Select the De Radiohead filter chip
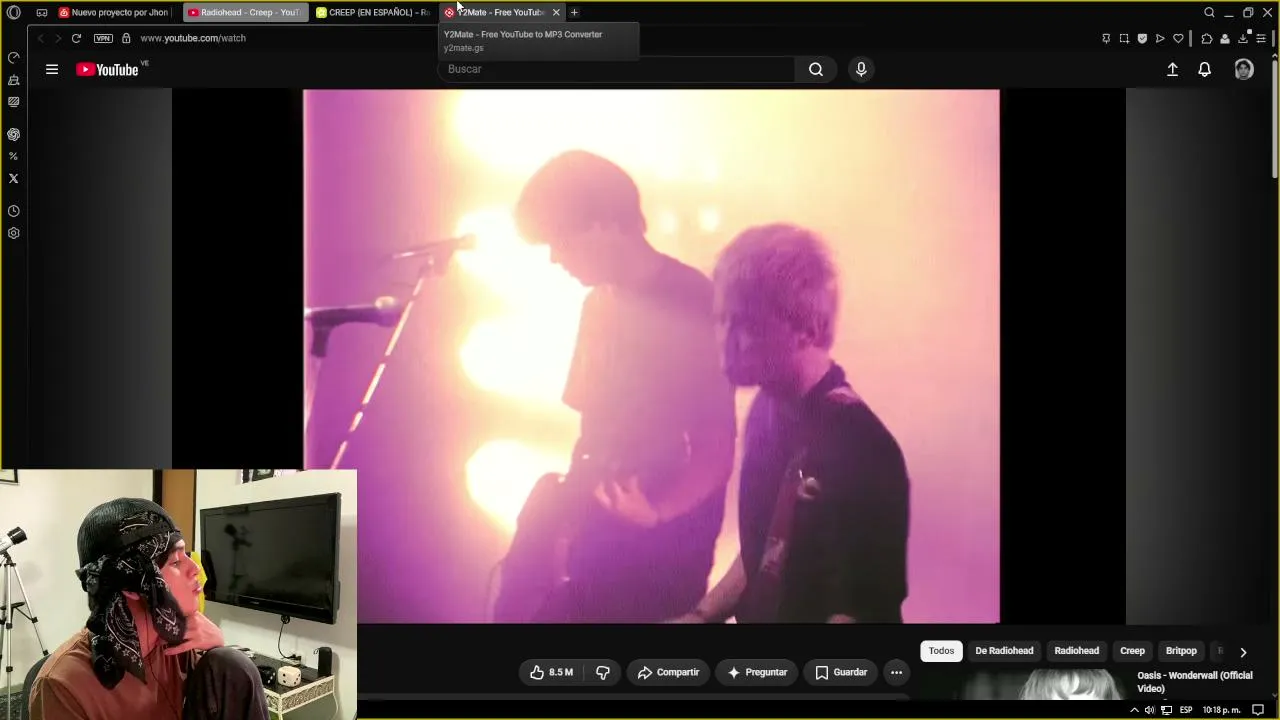Screen dimensions: 1280x720 point(1004,651)
